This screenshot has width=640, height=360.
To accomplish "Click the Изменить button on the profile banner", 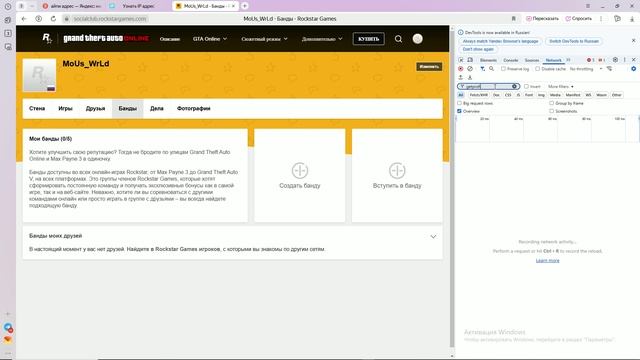I will point(429,67).
